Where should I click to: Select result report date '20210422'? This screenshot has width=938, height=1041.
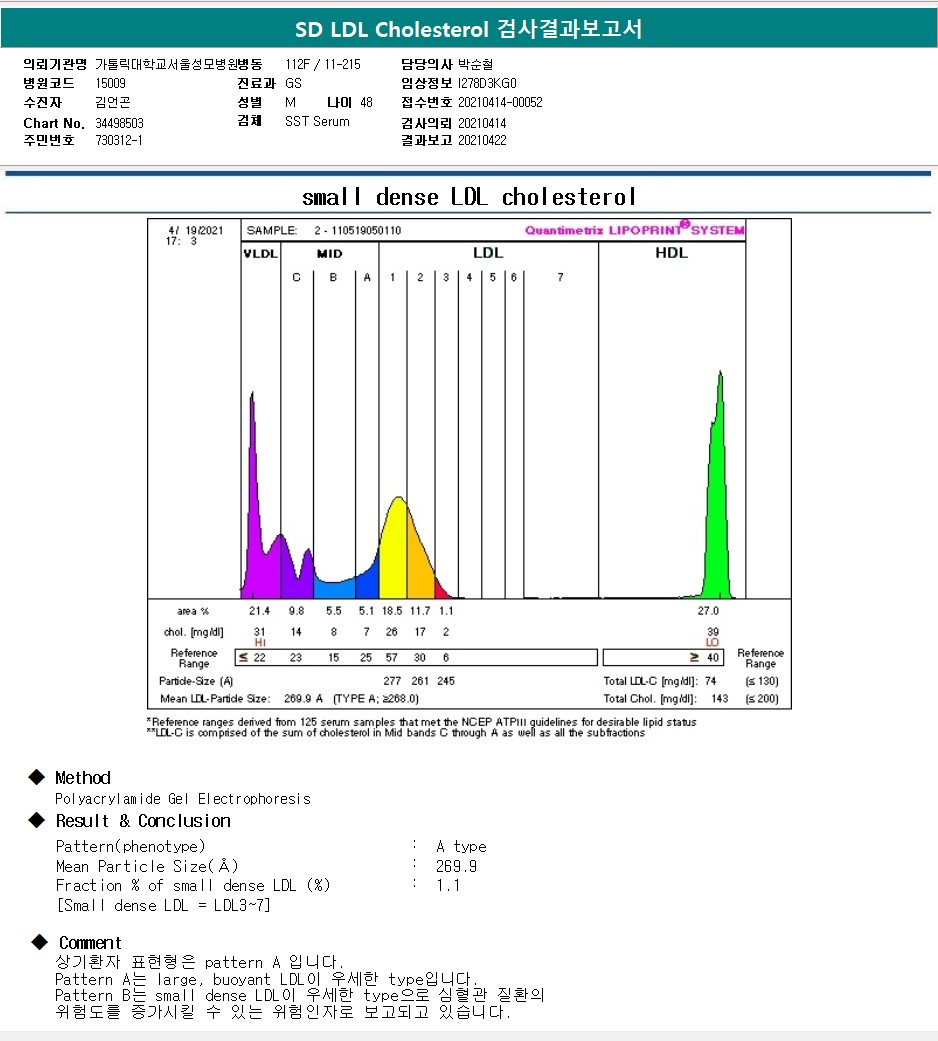(x=482, y=140)
